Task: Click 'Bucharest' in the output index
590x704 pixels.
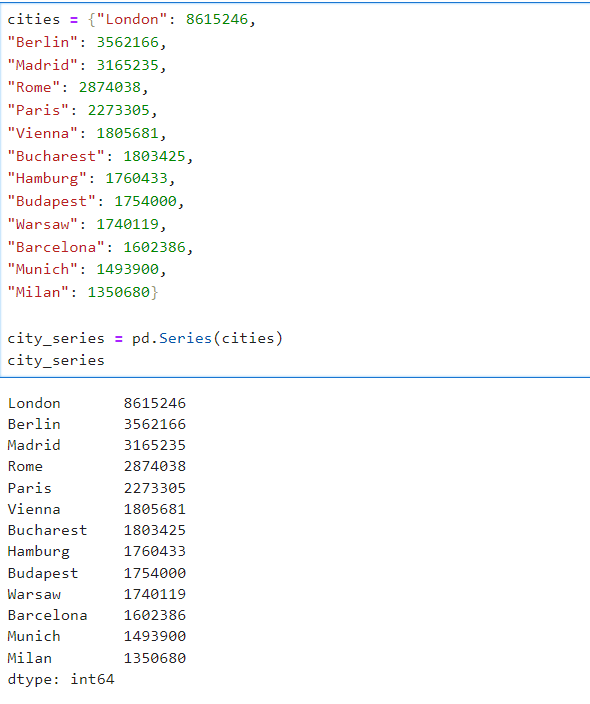Action: (x=47, y=530)
